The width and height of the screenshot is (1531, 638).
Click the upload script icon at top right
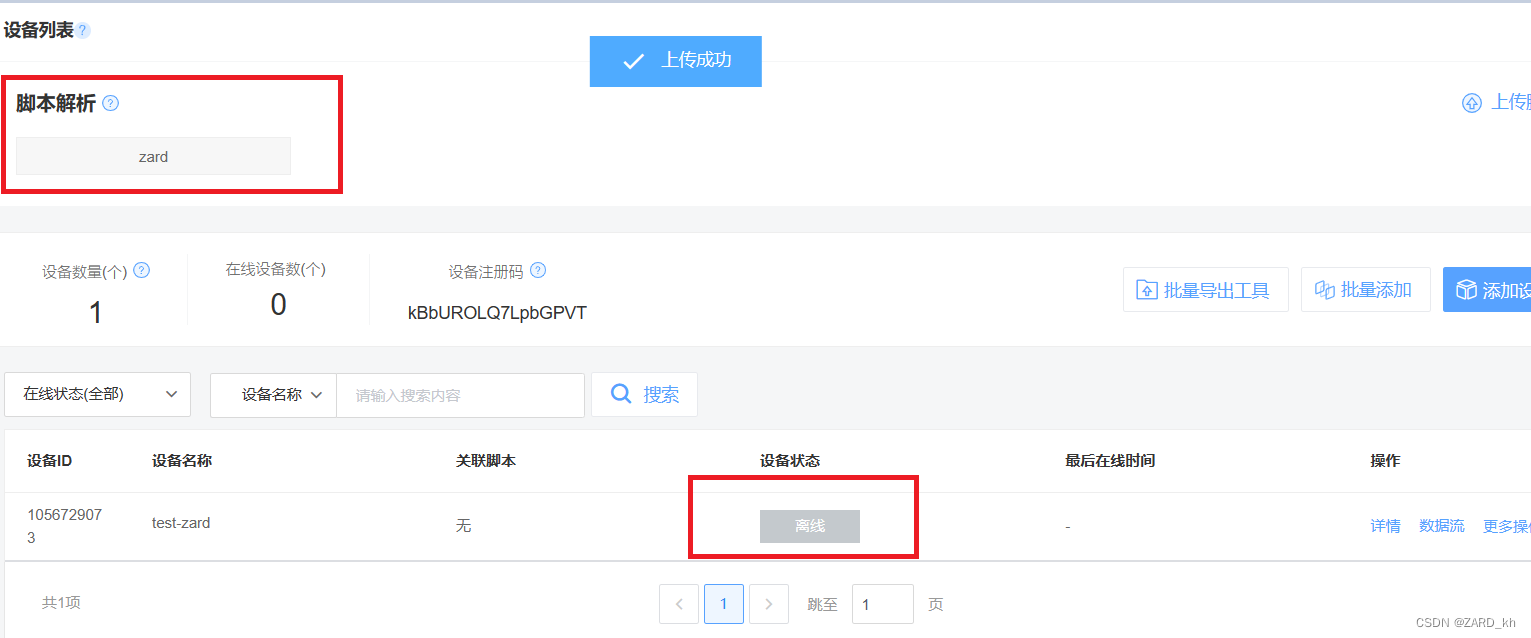pos(1472,103)
